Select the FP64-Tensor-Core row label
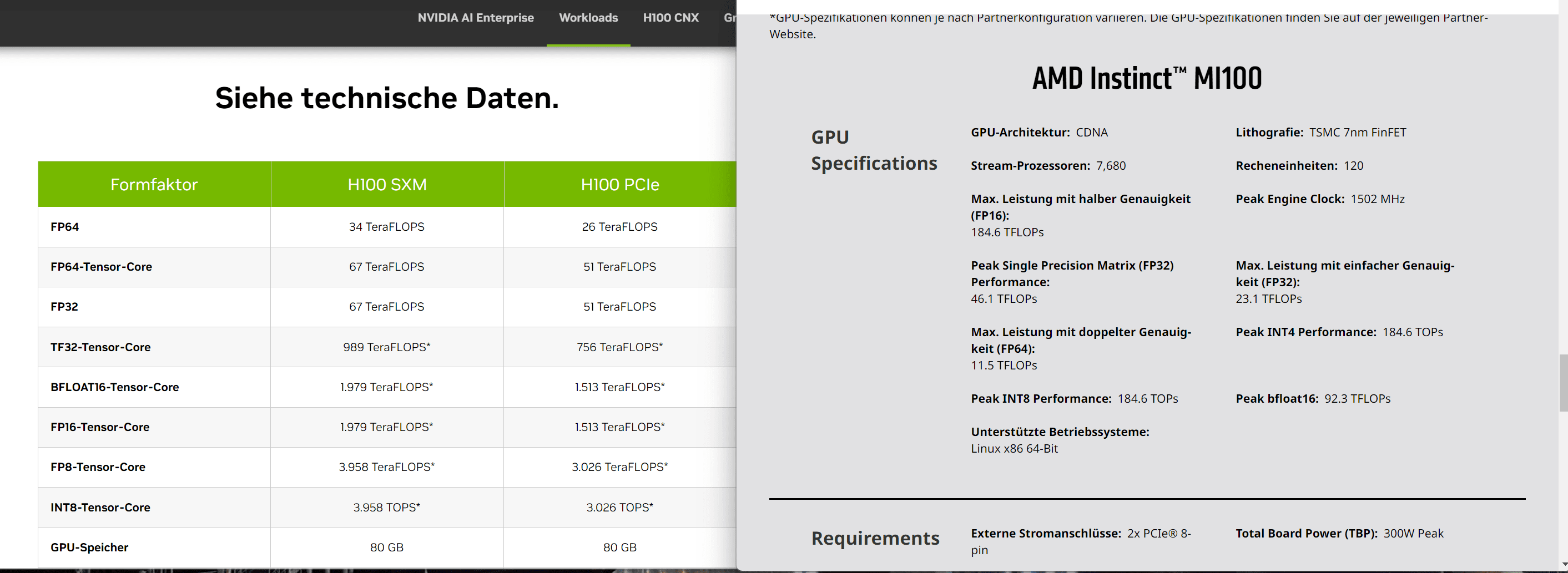 pos(101,267)
